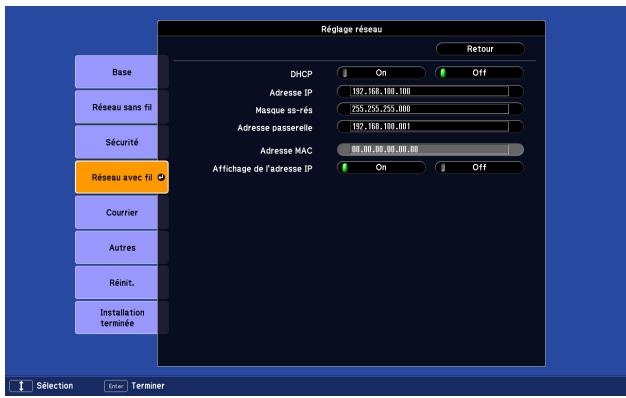The width and height of the screenshot is (626, 398).
Task: Edit the Masque ss-rés field
Action: pos(430,109)
